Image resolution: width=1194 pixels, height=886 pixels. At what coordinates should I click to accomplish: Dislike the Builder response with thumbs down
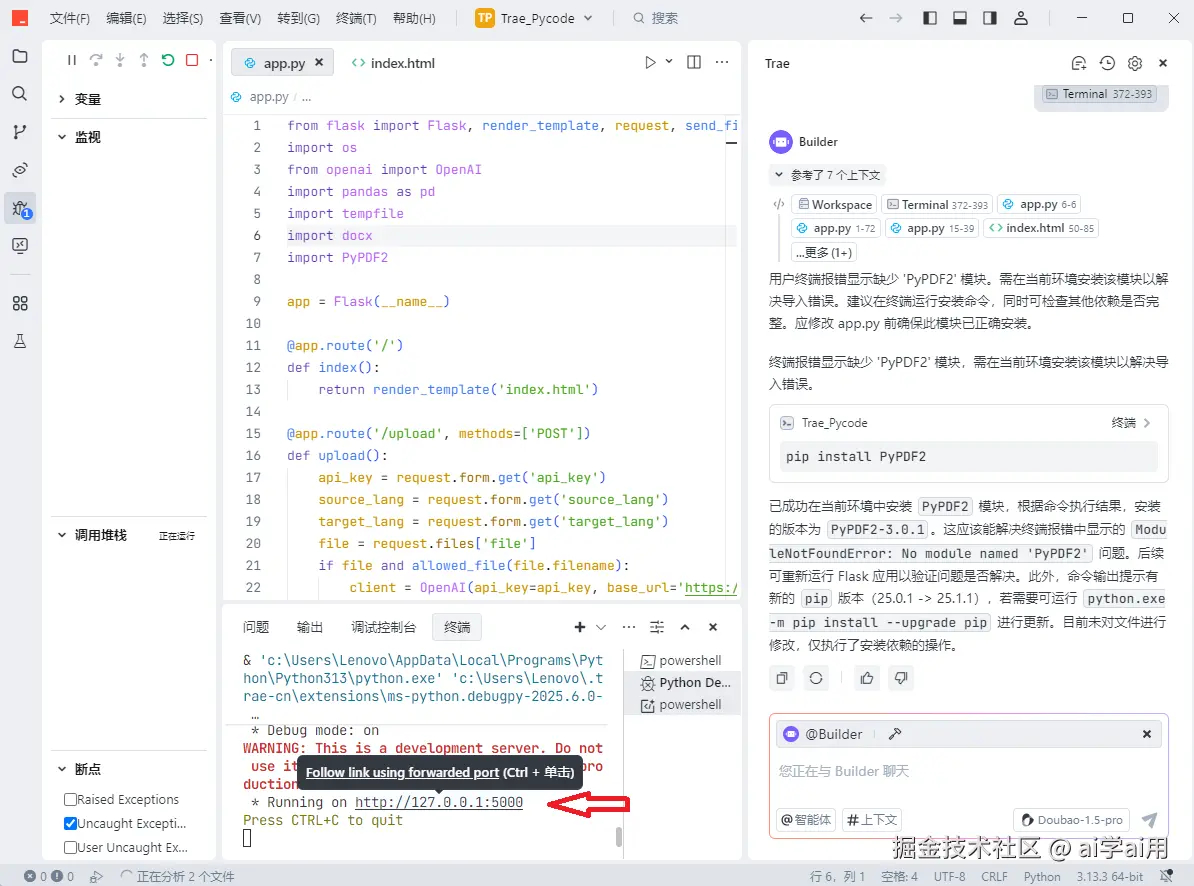901,678
